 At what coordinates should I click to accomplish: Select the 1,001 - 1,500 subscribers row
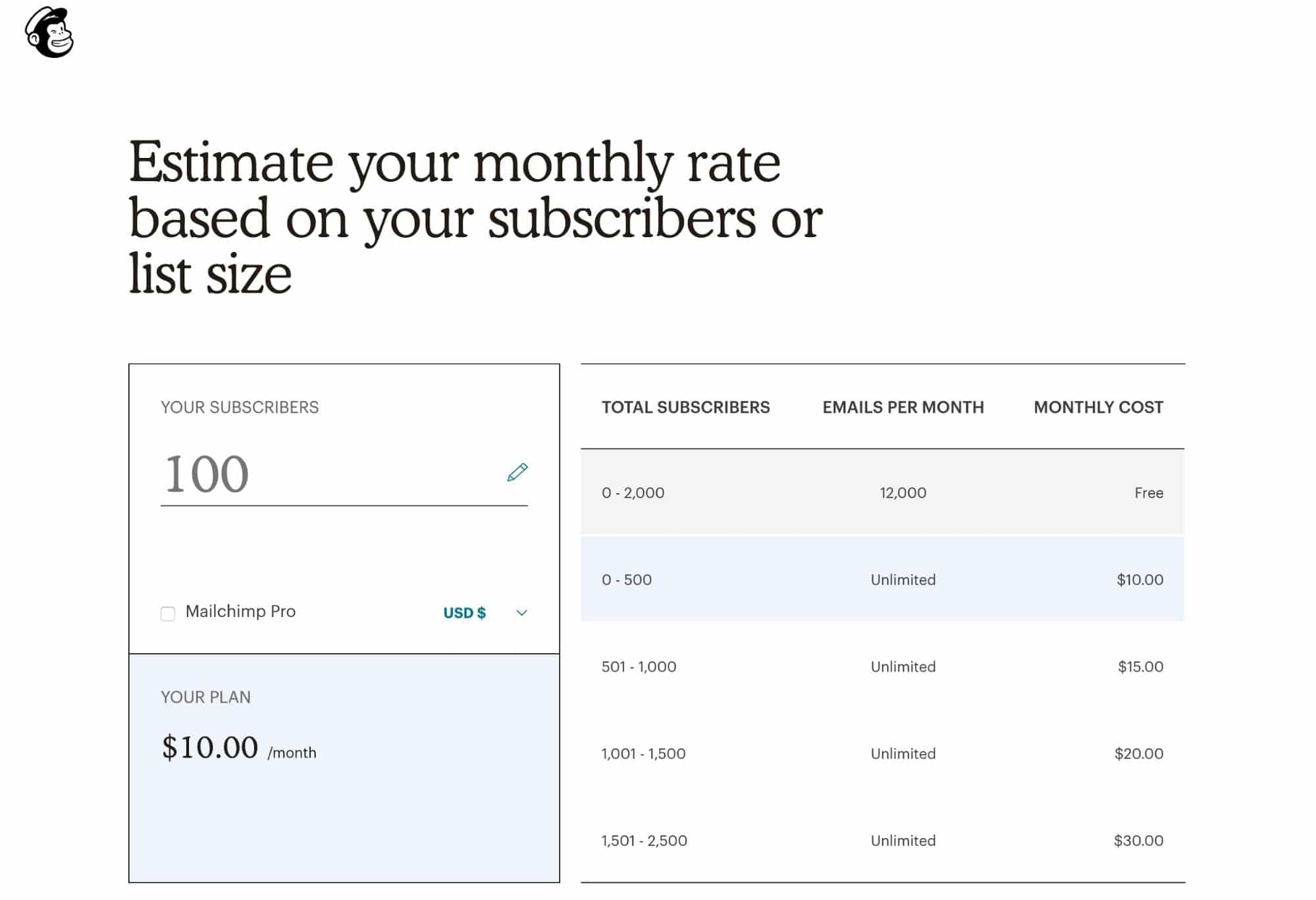pyautogui.click(x=882, y=753)
